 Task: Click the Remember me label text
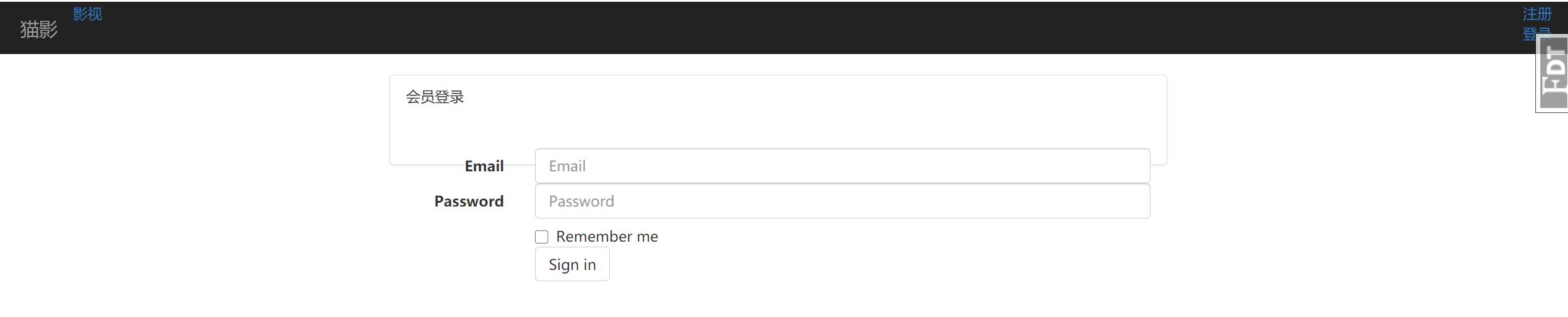(607, 237)
